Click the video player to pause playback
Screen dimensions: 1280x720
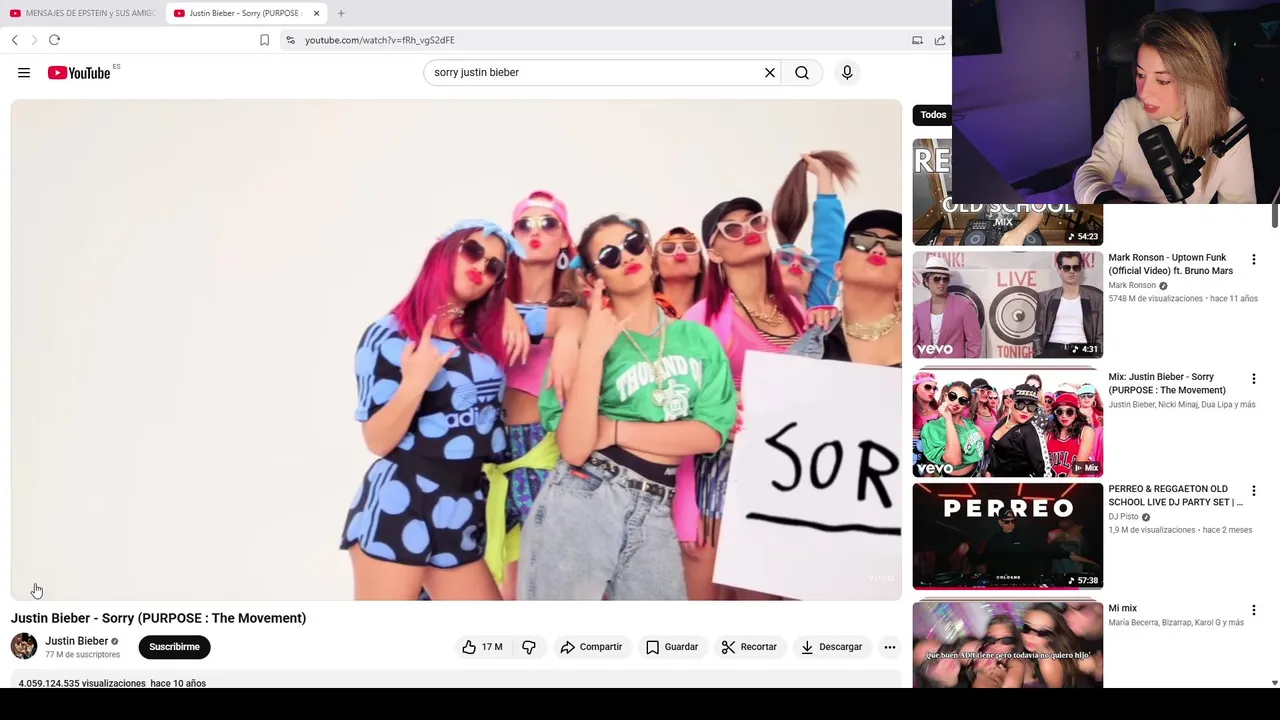click(456, 349)
